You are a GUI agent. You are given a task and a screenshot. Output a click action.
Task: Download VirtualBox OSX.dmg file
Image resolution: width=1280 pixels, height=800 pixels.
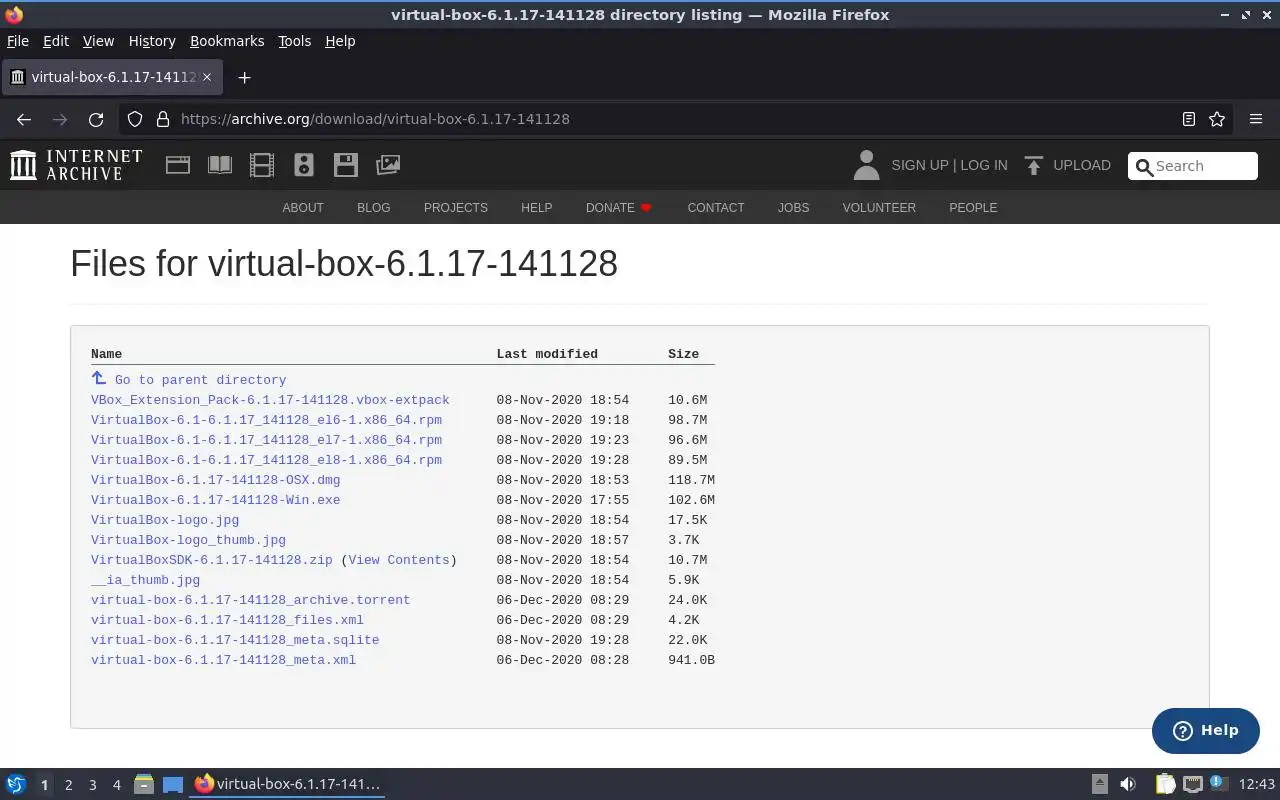pos(215,480)
